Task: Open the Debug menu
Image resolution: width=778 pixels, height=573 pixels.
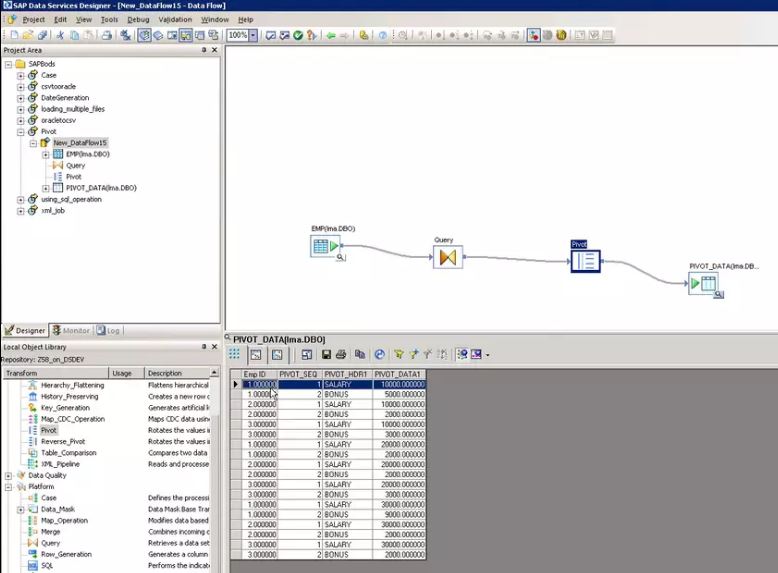Action: coord(138,19)
